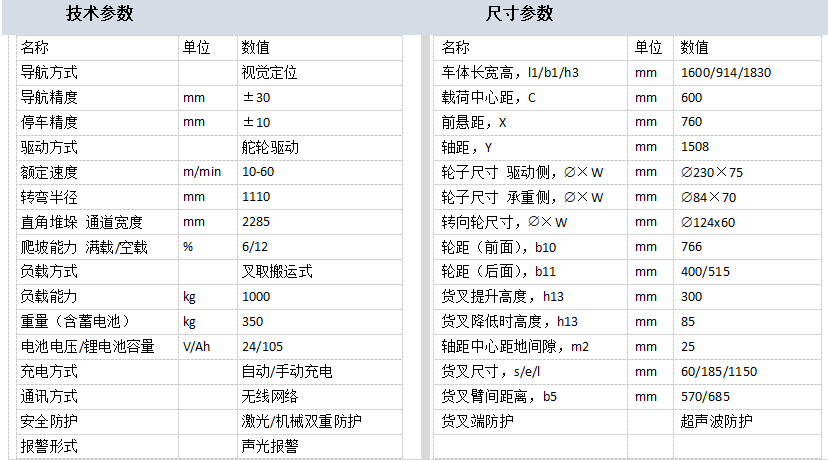Click the 技术参数 table heading
828x460 pixels.
point(100,14)
